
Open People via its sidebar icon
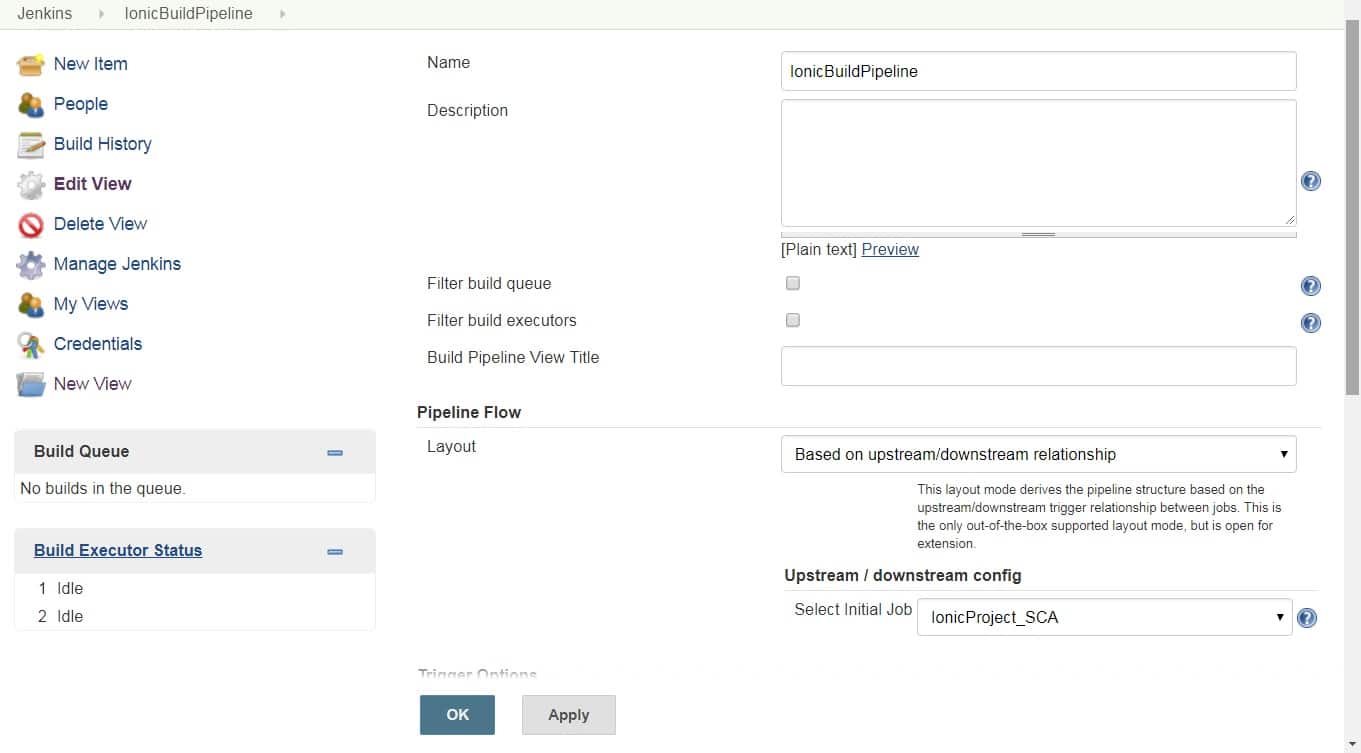click(31, 105)
